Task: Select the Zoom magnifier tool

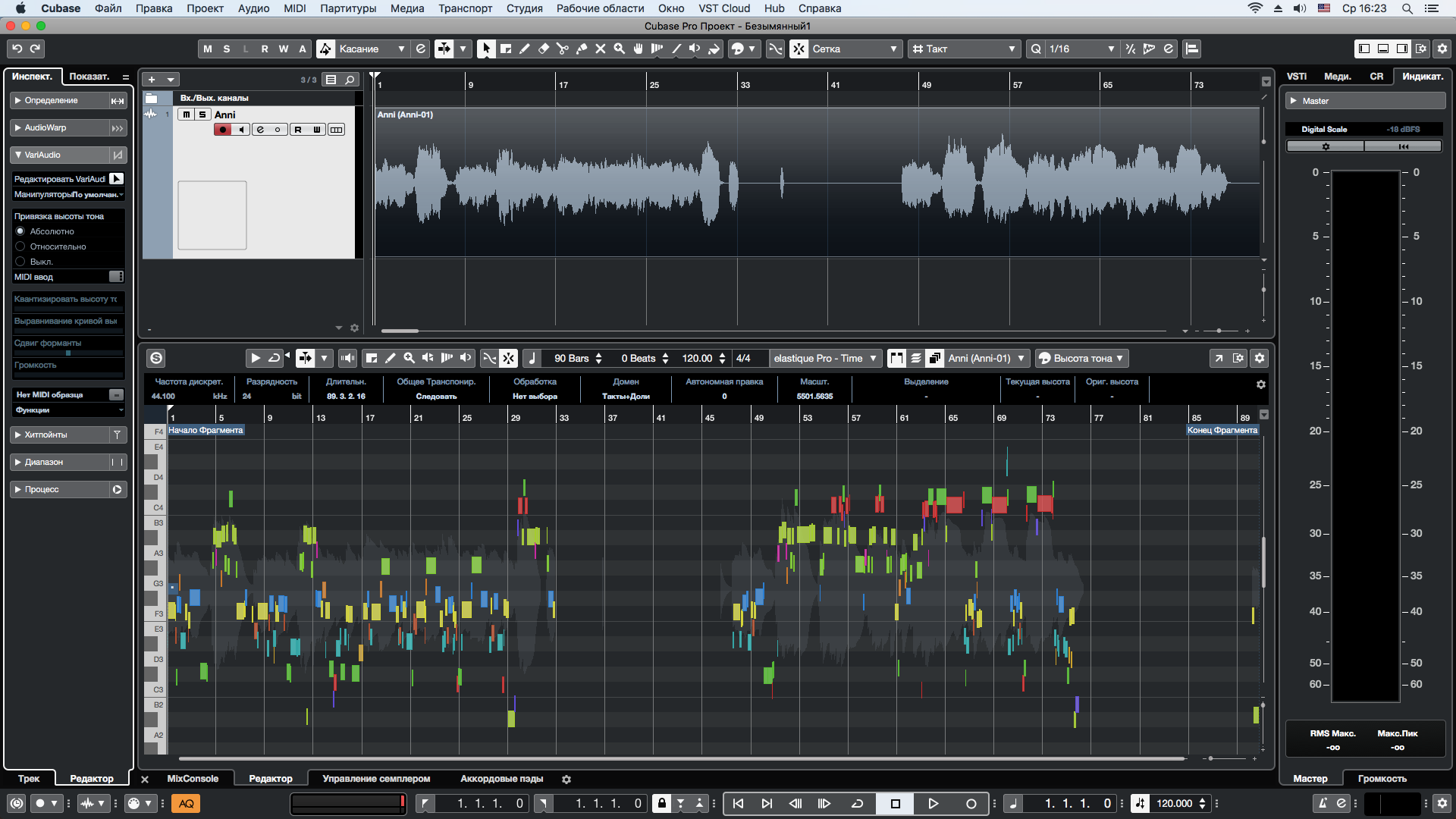Action: (620, 49)
